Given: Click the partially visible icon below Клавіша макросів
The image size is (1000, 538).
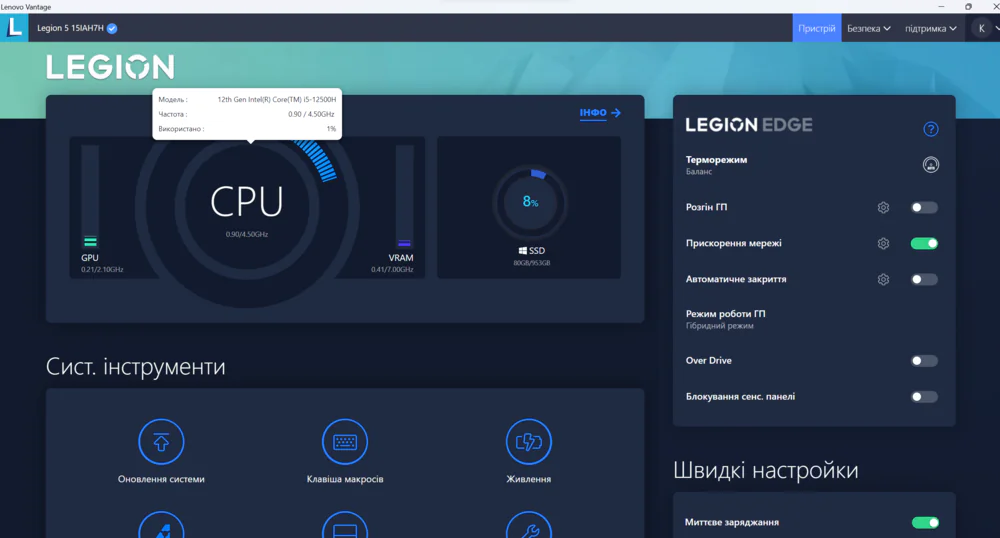Looking at the screenshot, I should tap(345, 525).
